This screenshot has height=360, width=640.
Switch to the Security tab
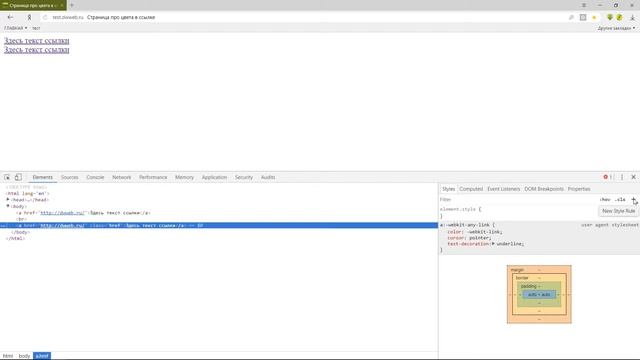244,177
